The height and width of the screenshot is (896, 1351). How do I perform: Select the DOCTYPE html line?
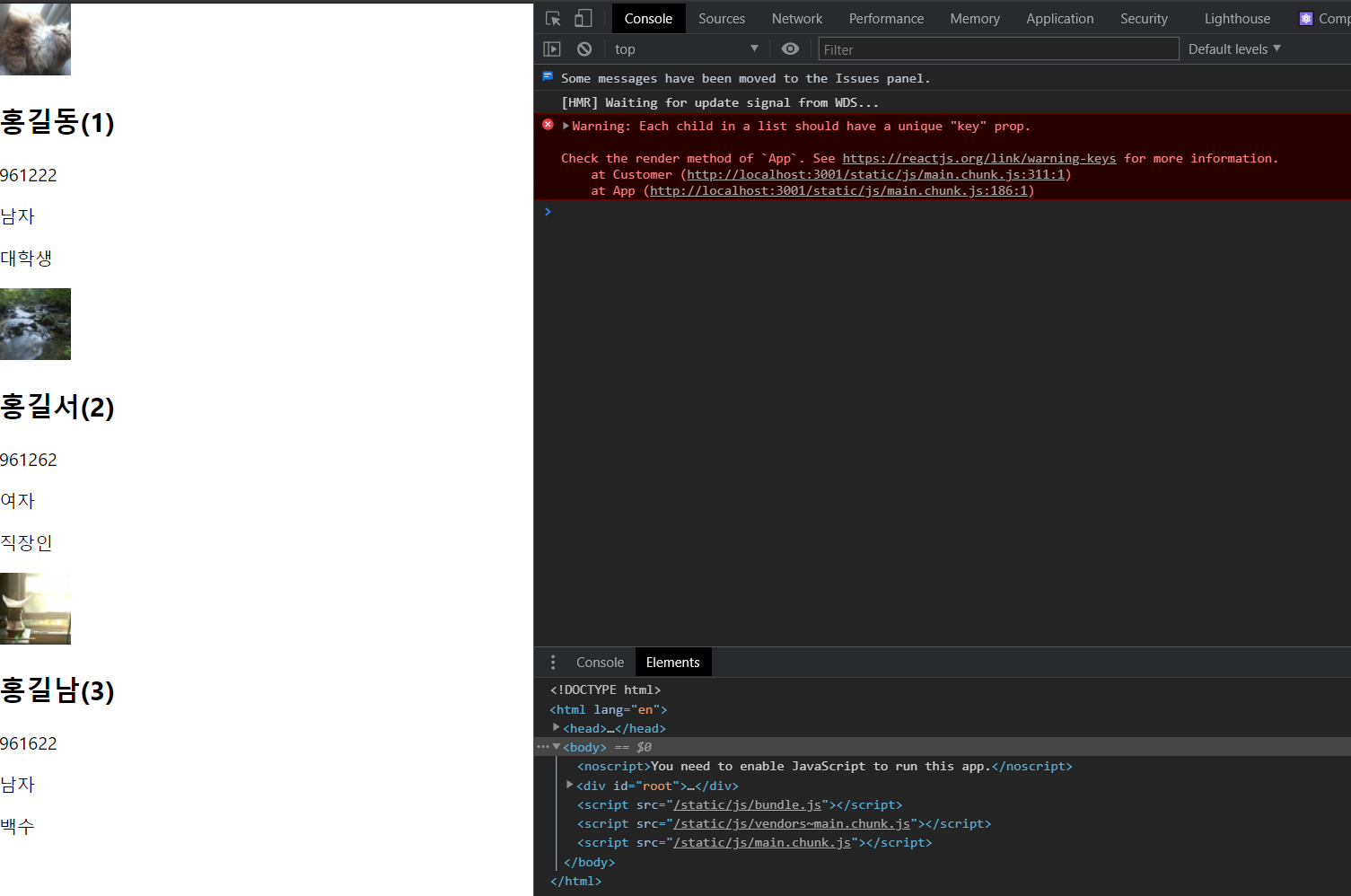605,690
